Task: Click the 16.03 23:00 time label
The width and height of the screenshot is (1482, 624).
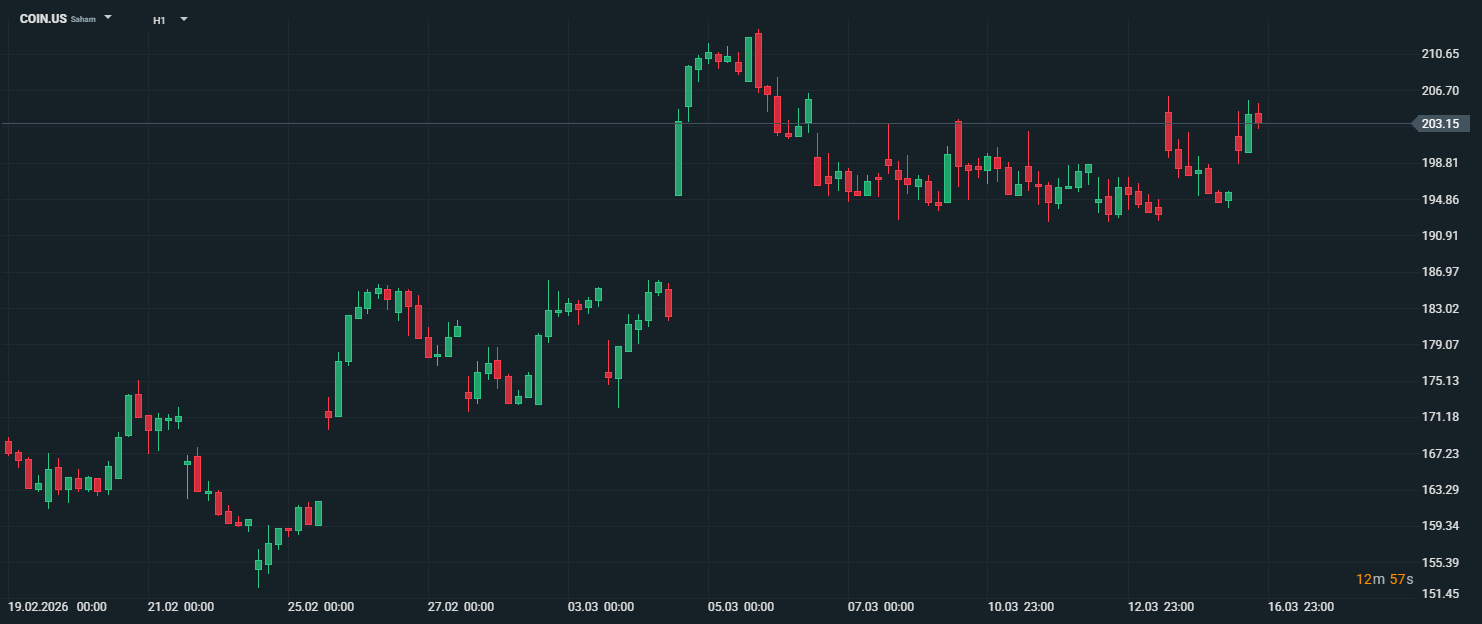Action: point(1301,607)
